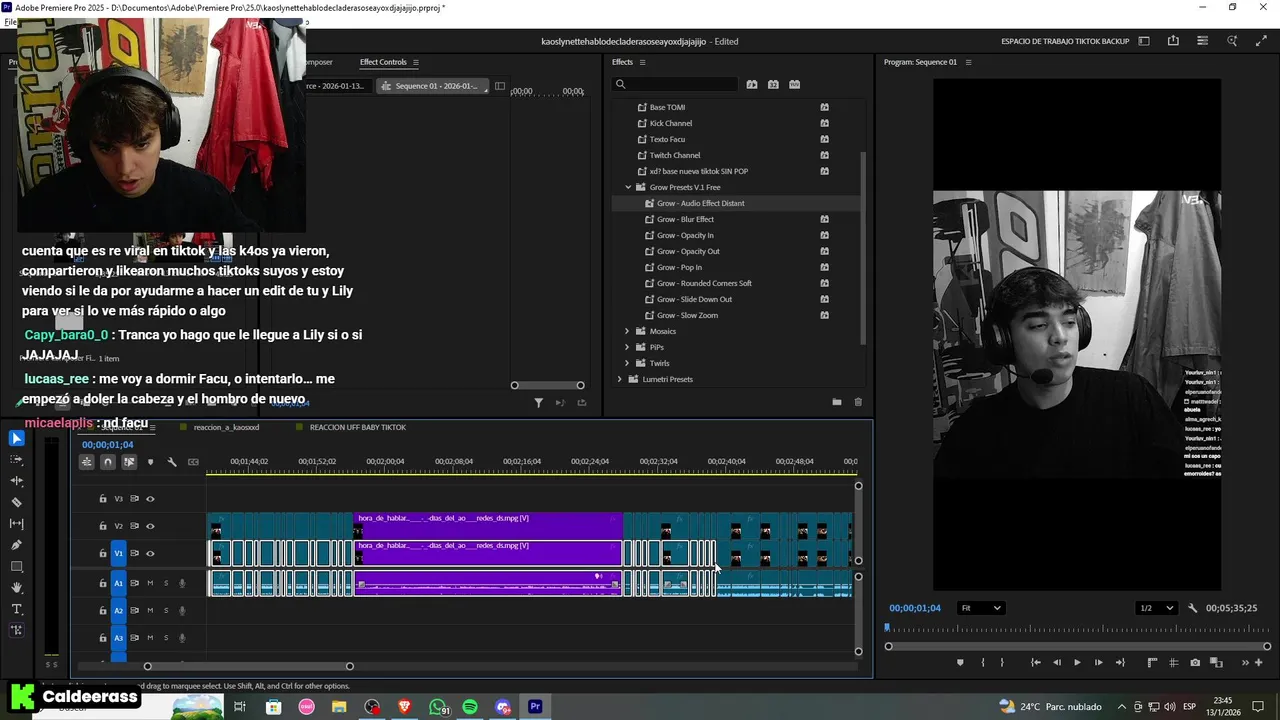Collapse the Grow Presets V.1 Free folder
Image resolution: width=1280 pixels, height=720 pixels.
[x=628, y=187]
